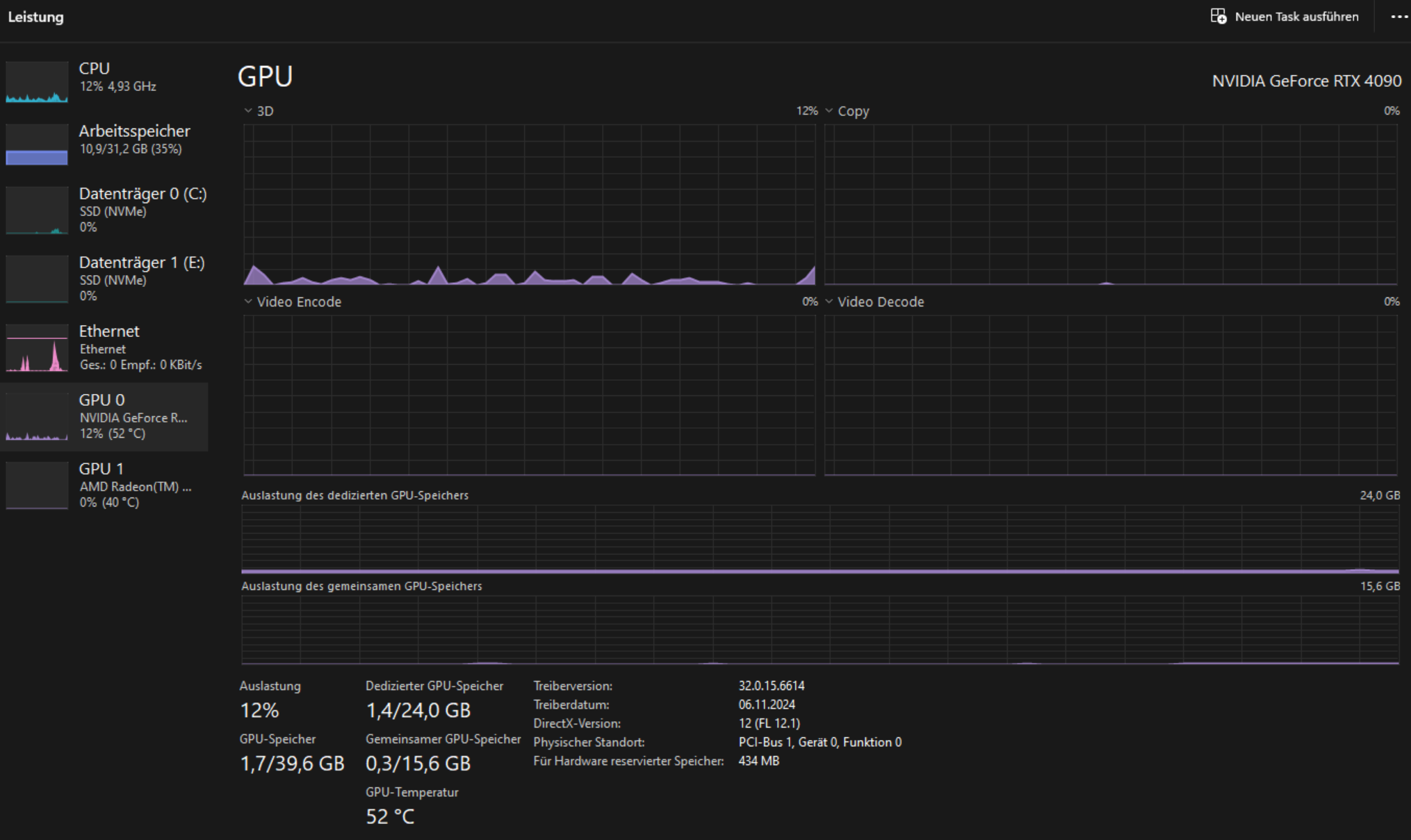
Task: Click the 1,4/24,0 GB dedicated memory value
Action: point(418,710)
